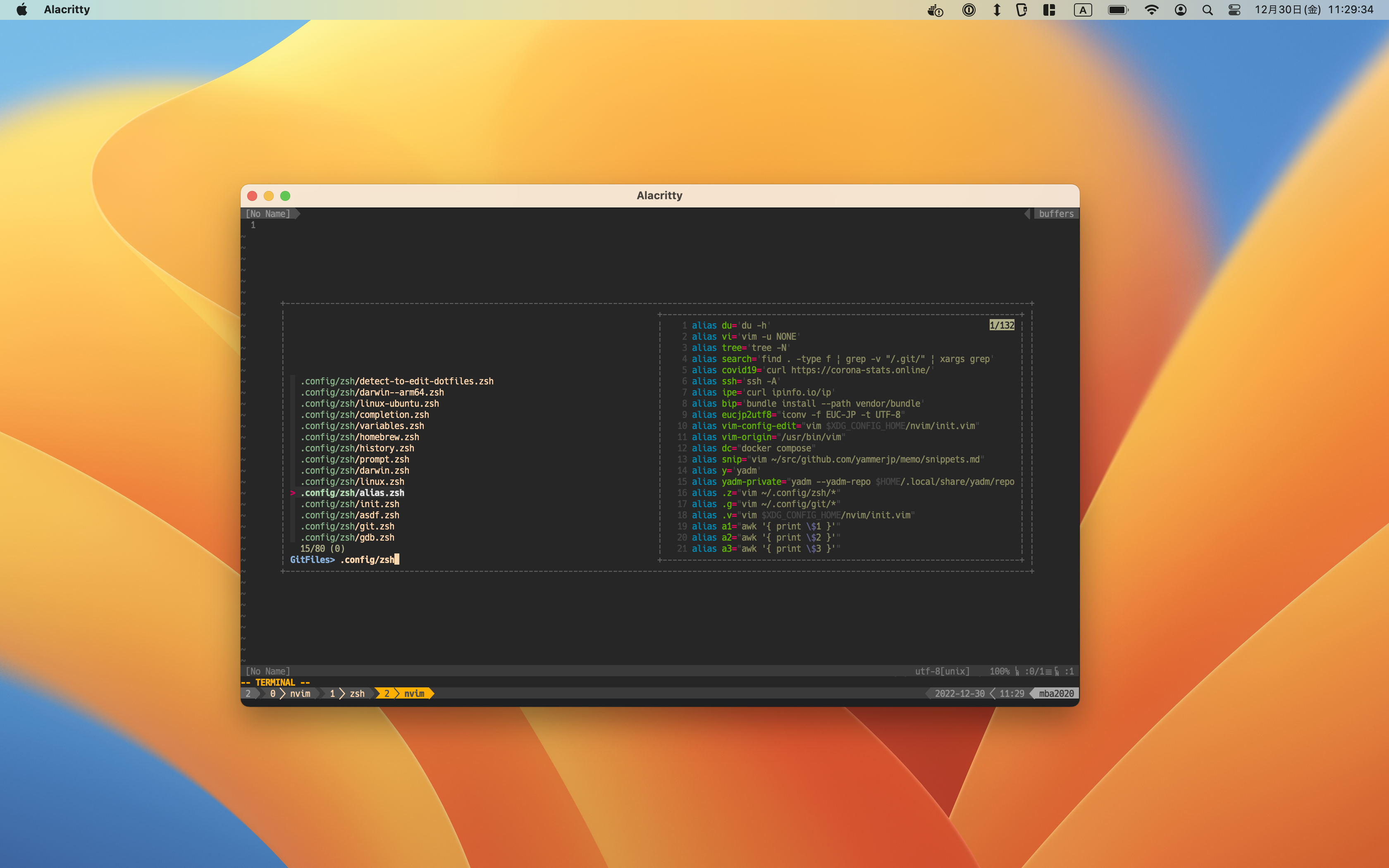Click highlighted .config/zsh/alias.zsh entry
This screenshot has height=868, width=1389.
pyautogui.click(x=352, y=493)
